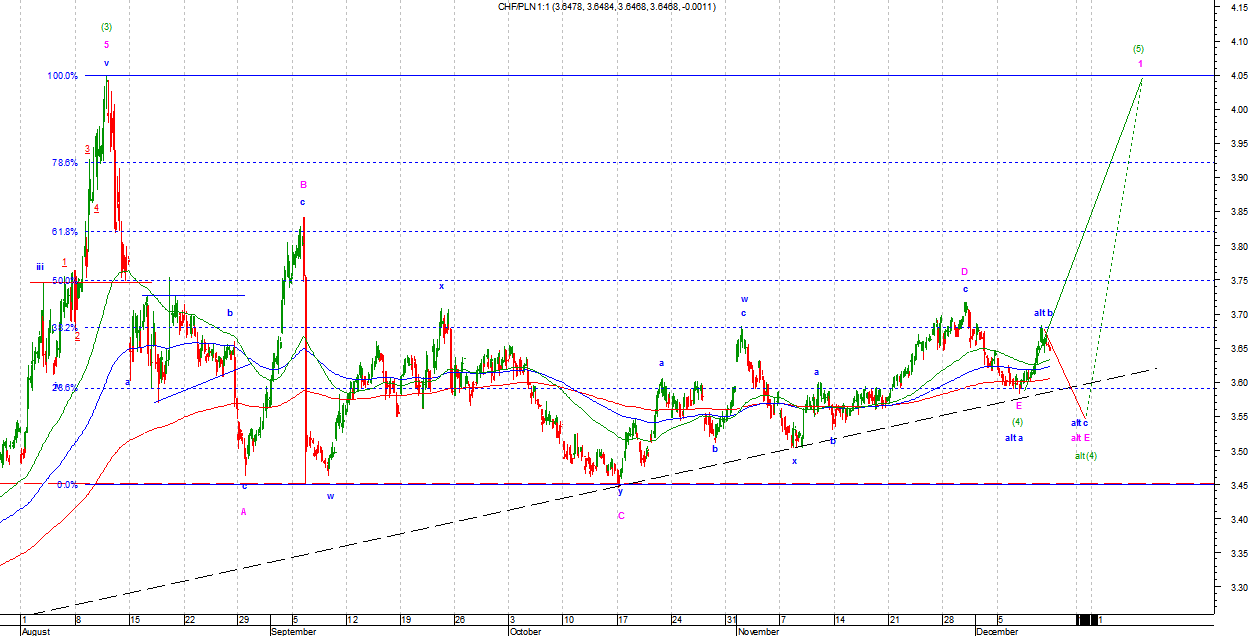
Task: Click the 61.8% Fibonacci retracement label
Action: point(64,232)
